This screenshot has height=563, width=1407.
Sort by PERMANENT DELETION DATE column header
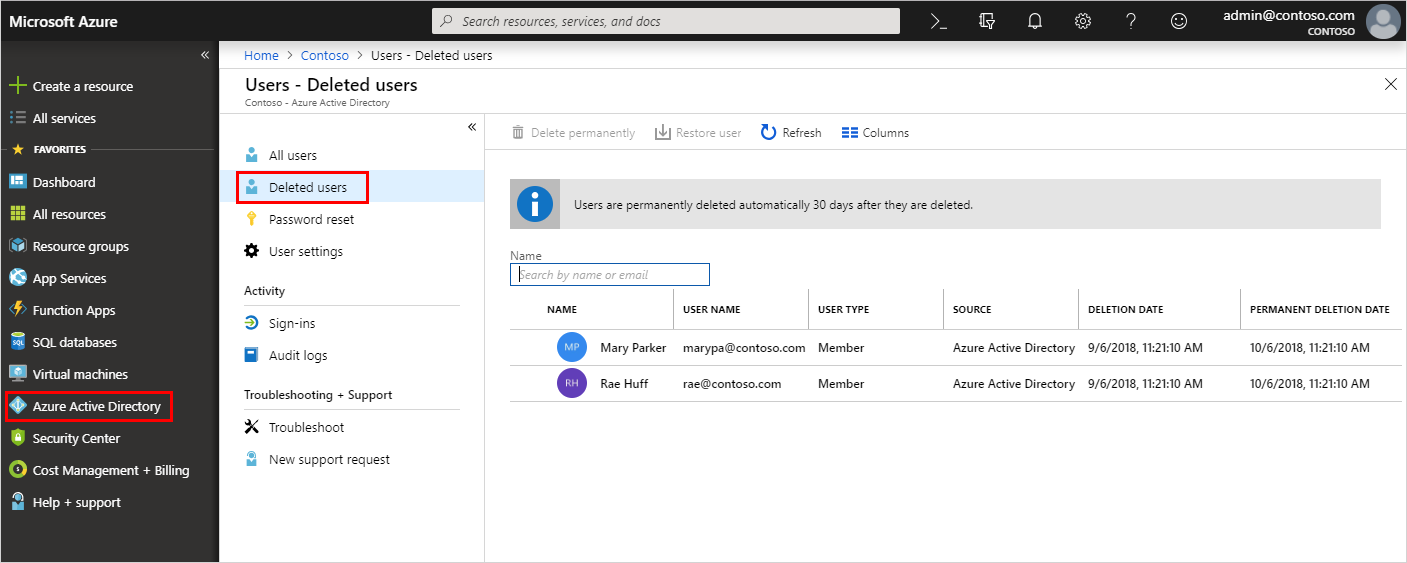click(1320, 309)
